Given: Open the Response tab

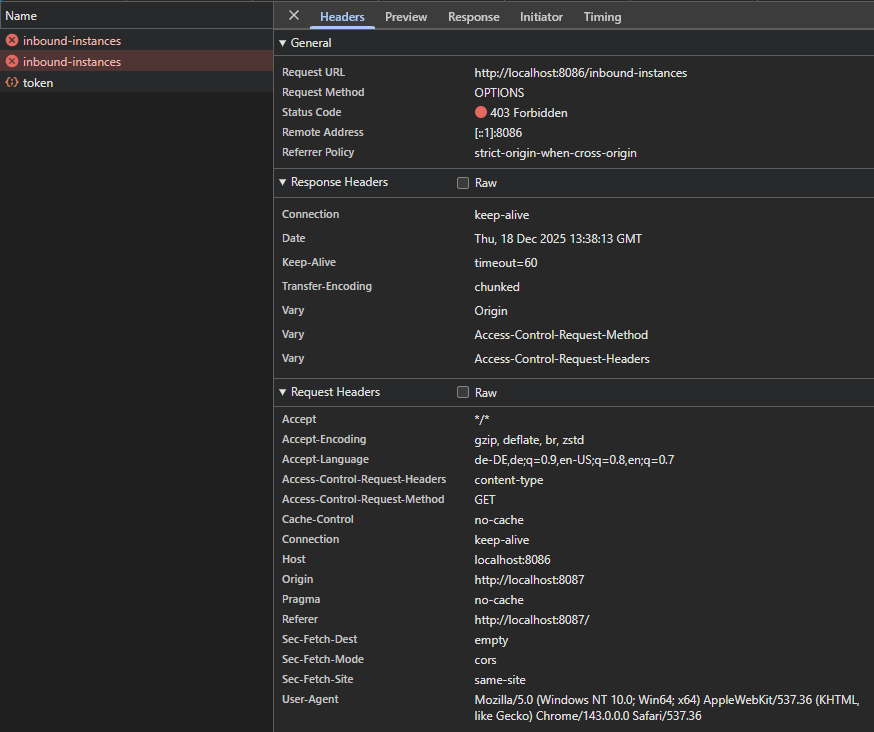Looking at the screenshot, I should (x=473, y=17).
